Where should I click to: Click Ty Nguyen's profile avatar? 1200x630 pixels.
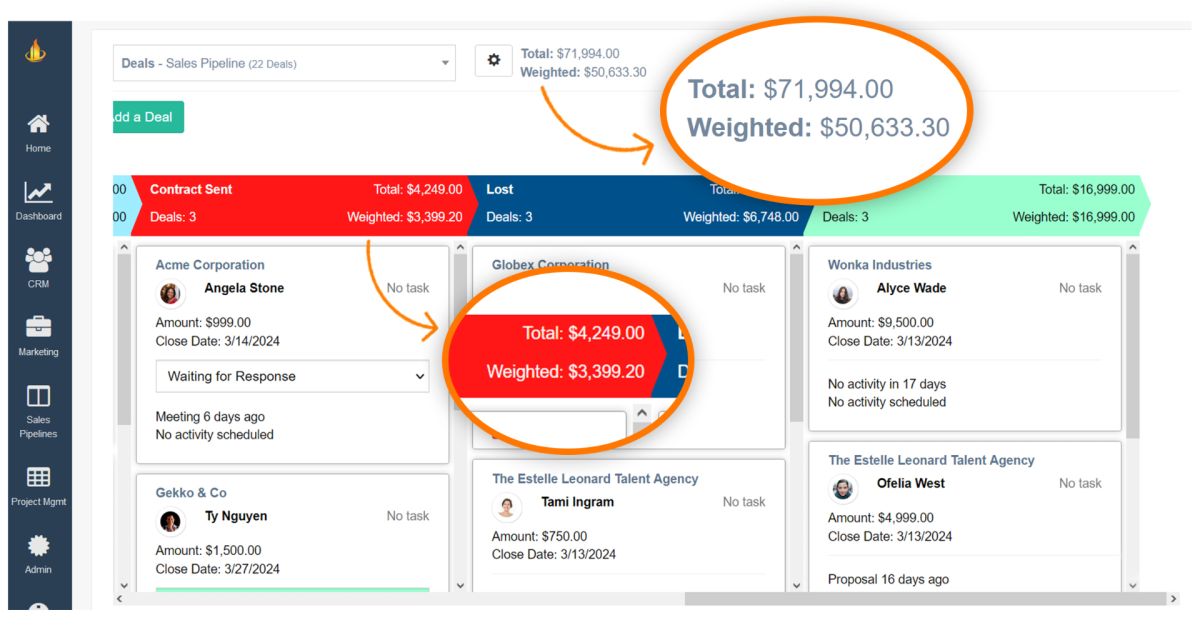point(168,521)
